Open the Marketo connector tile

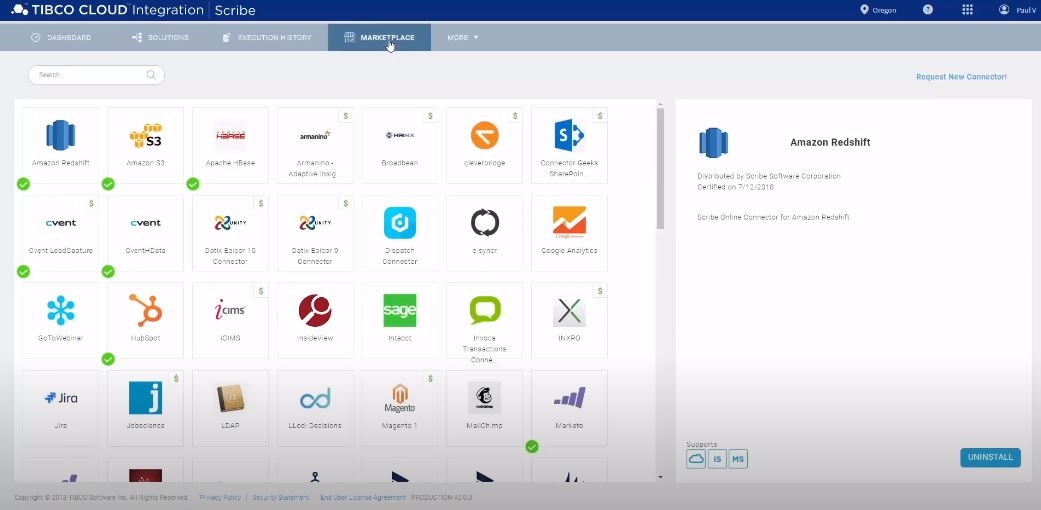click(570, 408)
